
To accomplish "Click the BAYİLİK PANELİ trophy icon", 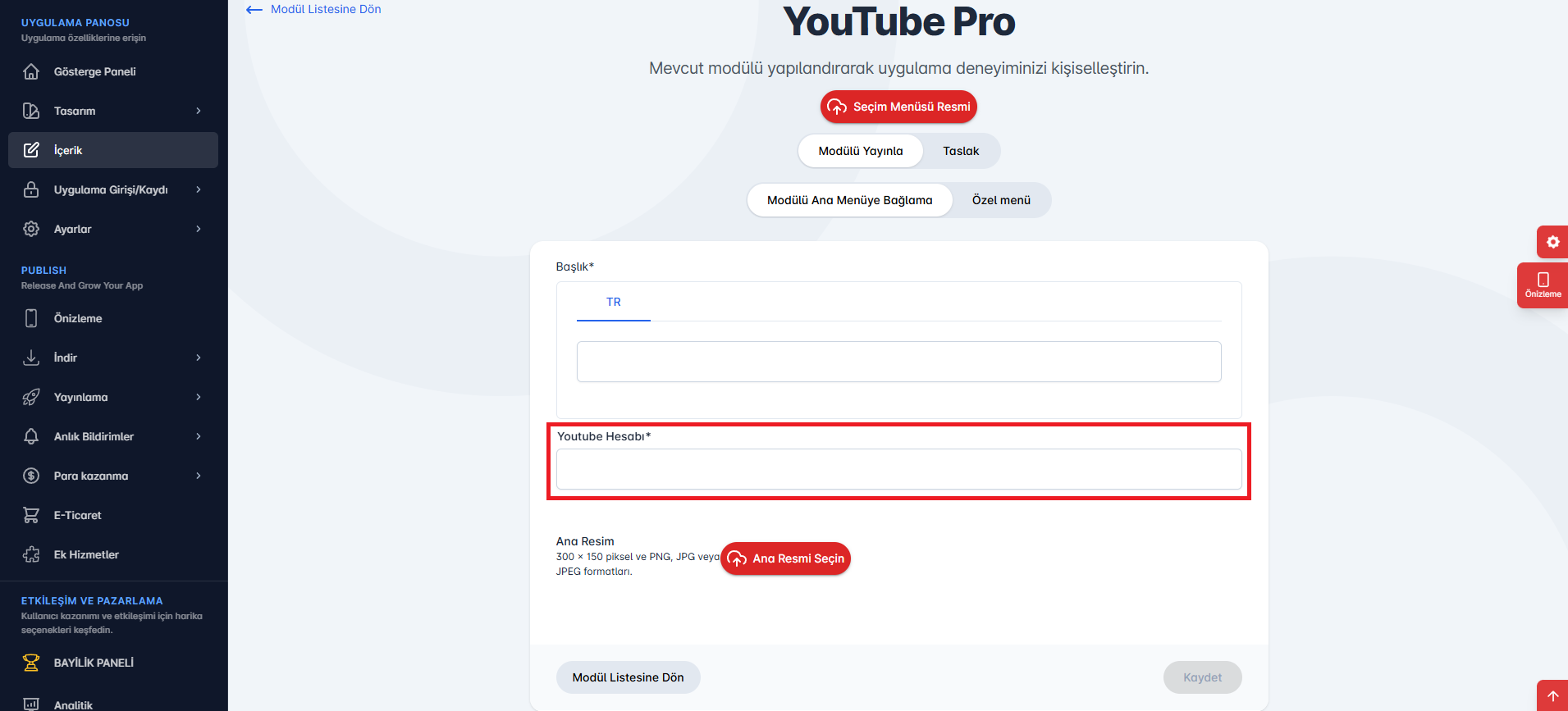I will pos(31,663).
